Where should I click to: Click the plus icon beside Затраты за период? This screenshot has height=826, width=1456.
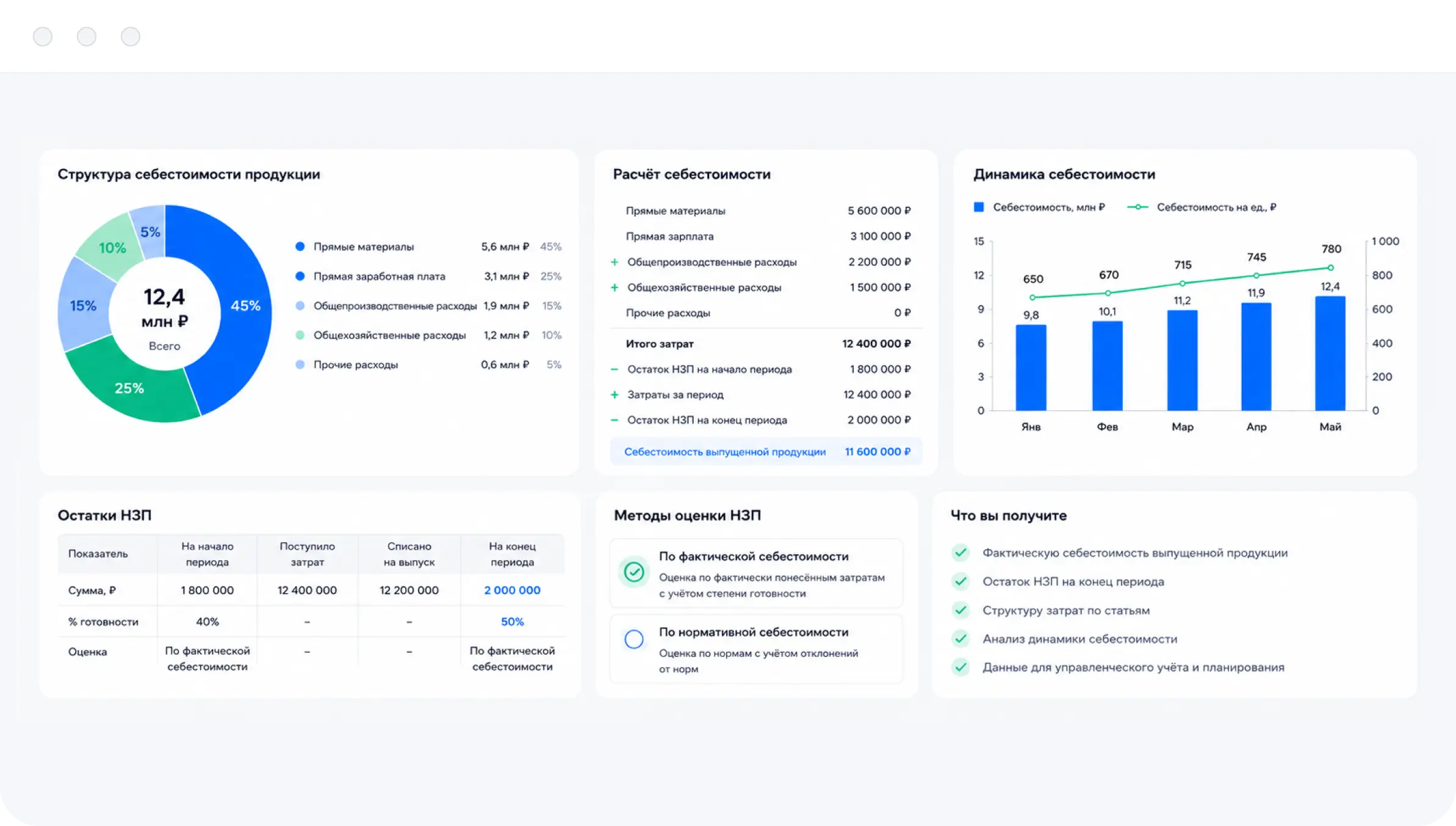pyautogui.click(x=614, y=395)
